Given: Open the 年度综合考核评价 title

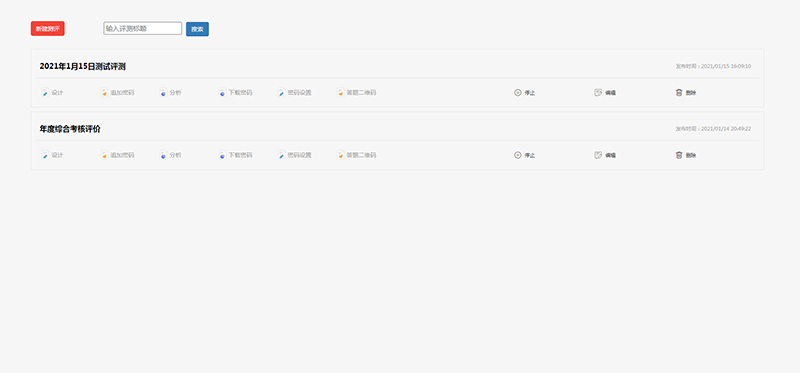Looking at the screenshot, I should click(x=70, y=129).
